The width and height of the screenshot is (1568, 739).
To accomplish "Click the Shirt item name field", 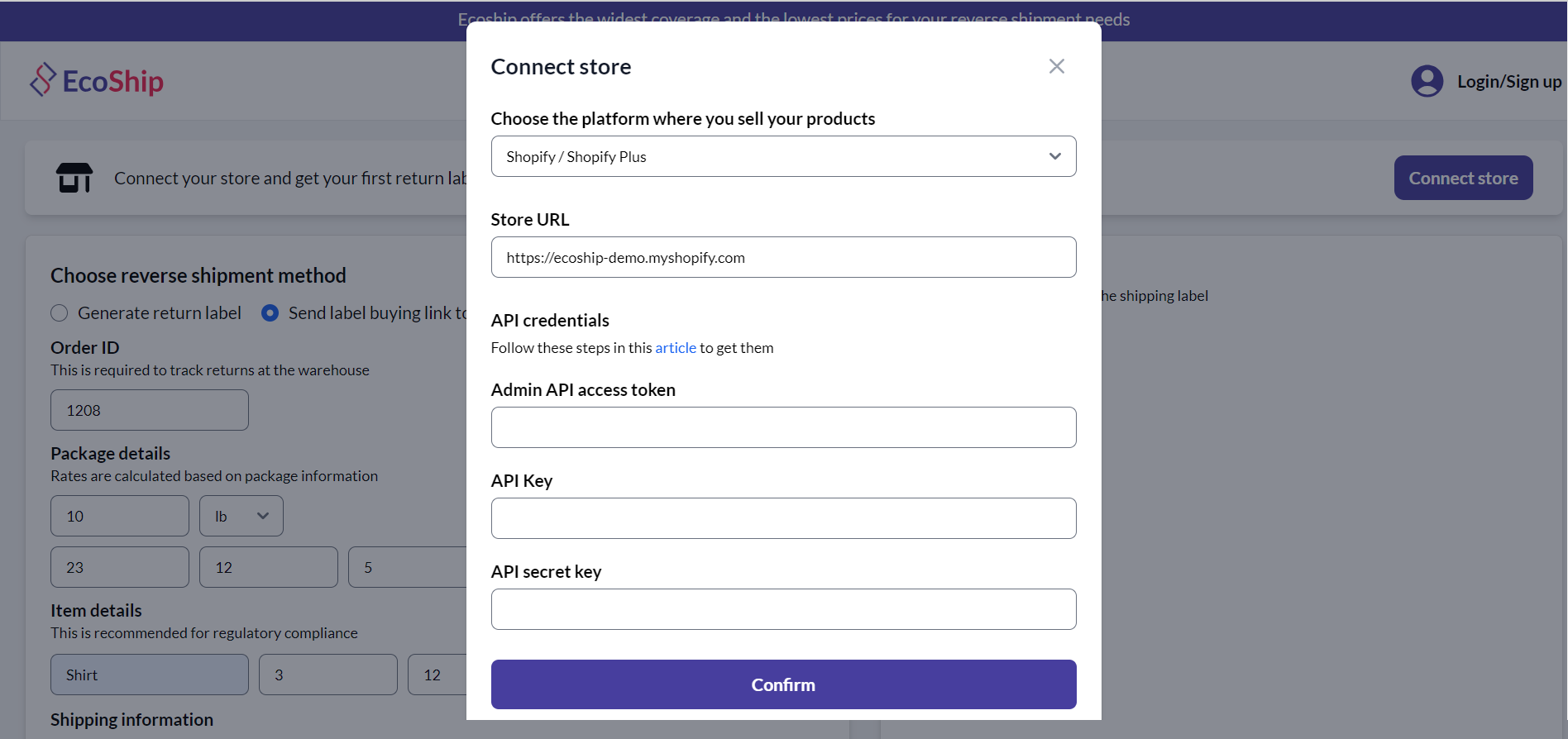I will point(149,675).
